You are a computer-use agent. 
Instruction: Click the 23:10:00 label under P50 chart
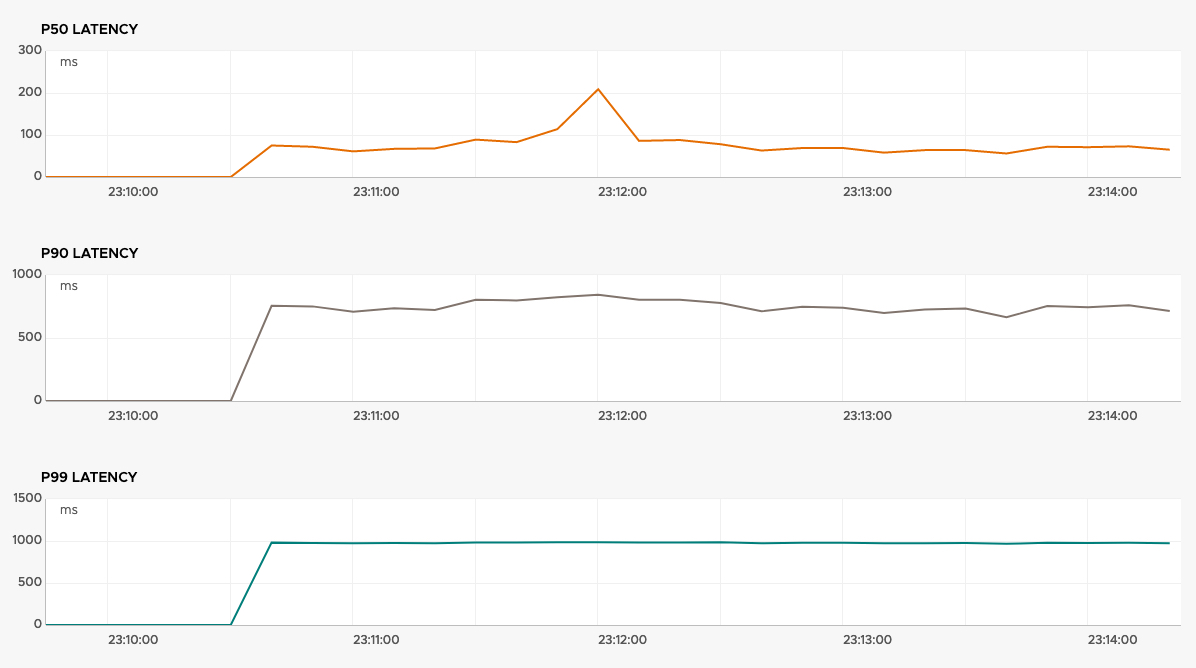click(x=133, y=192)
